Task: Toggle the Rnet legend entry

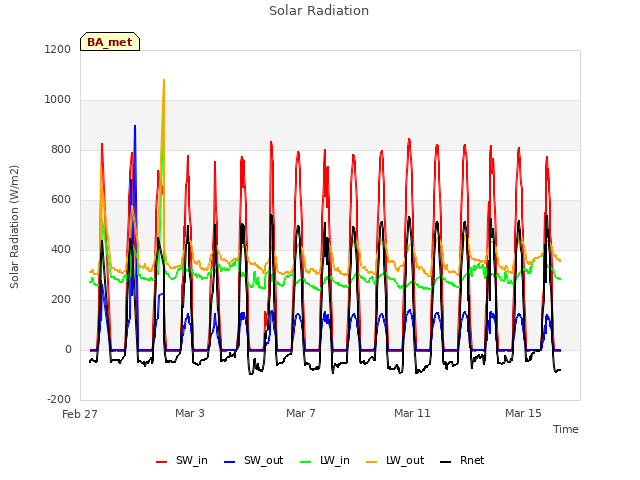Action: tap(462, 461)
